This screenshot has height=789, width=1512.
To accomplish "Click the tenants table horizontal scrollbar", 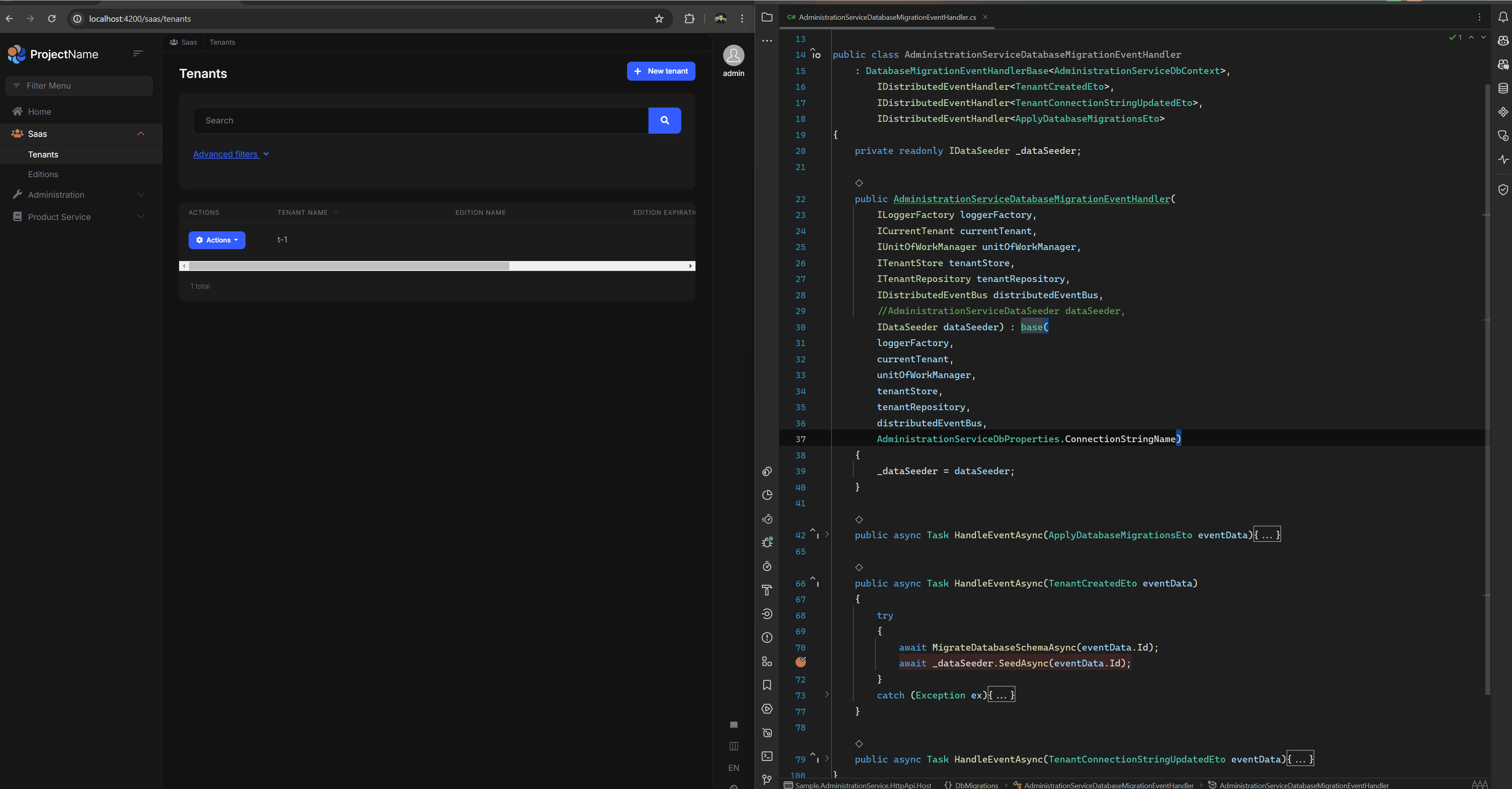I will (x=349, y=266).
